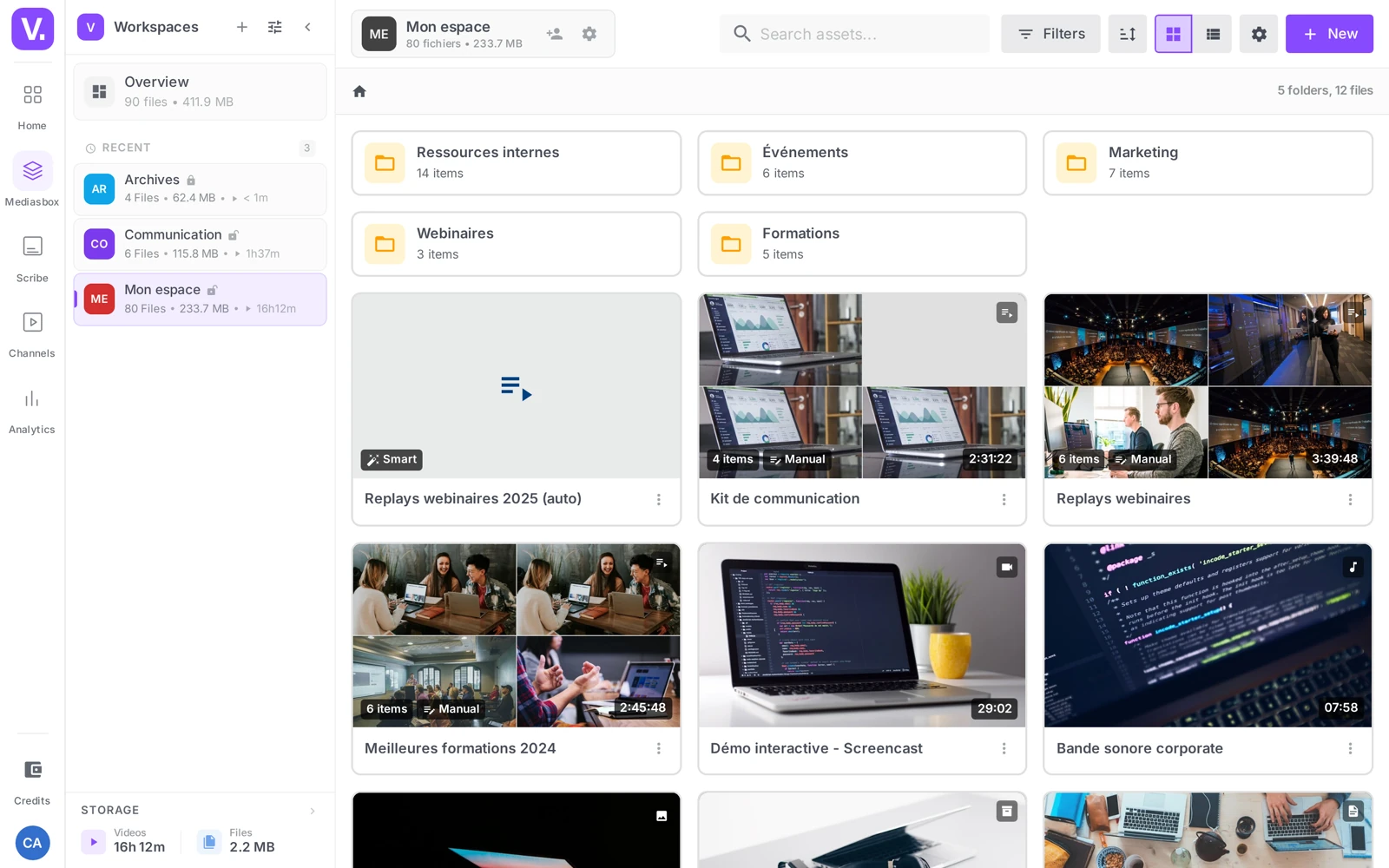Open the Ressources internes folder
The height and width of the screenshot is (868, 1389).
(x=517, y=163)
